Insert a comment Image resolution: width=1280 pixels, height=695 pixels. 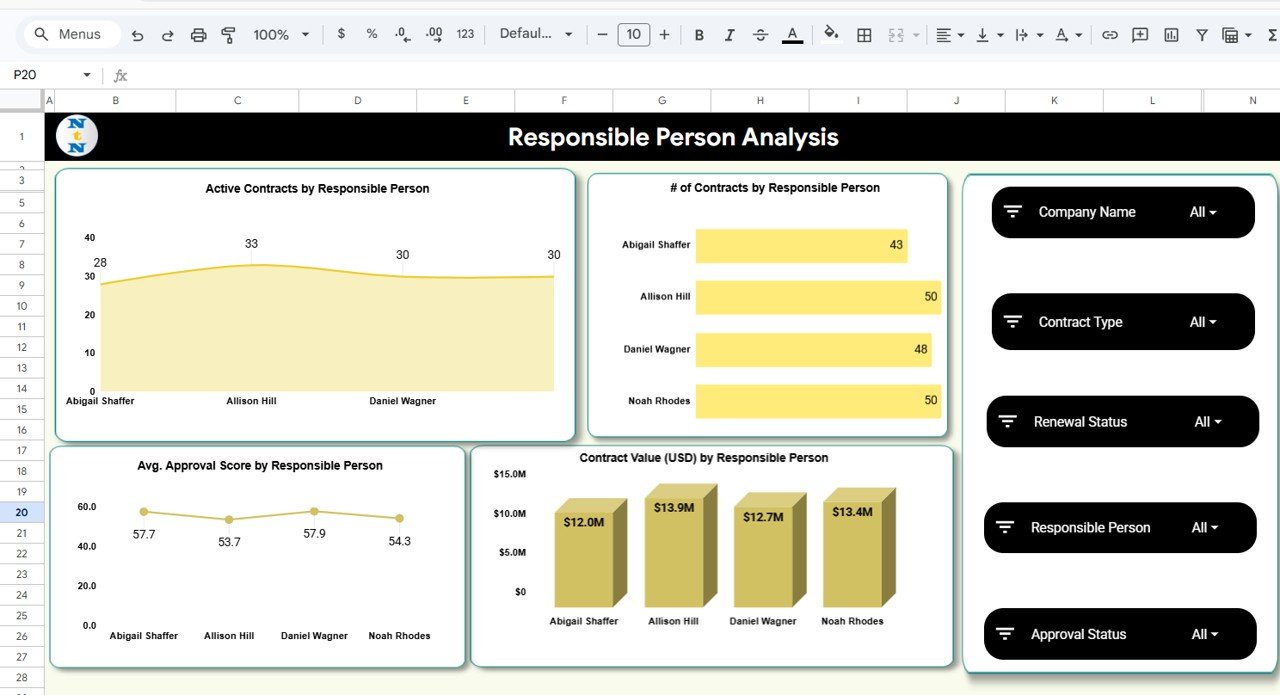1139,34
